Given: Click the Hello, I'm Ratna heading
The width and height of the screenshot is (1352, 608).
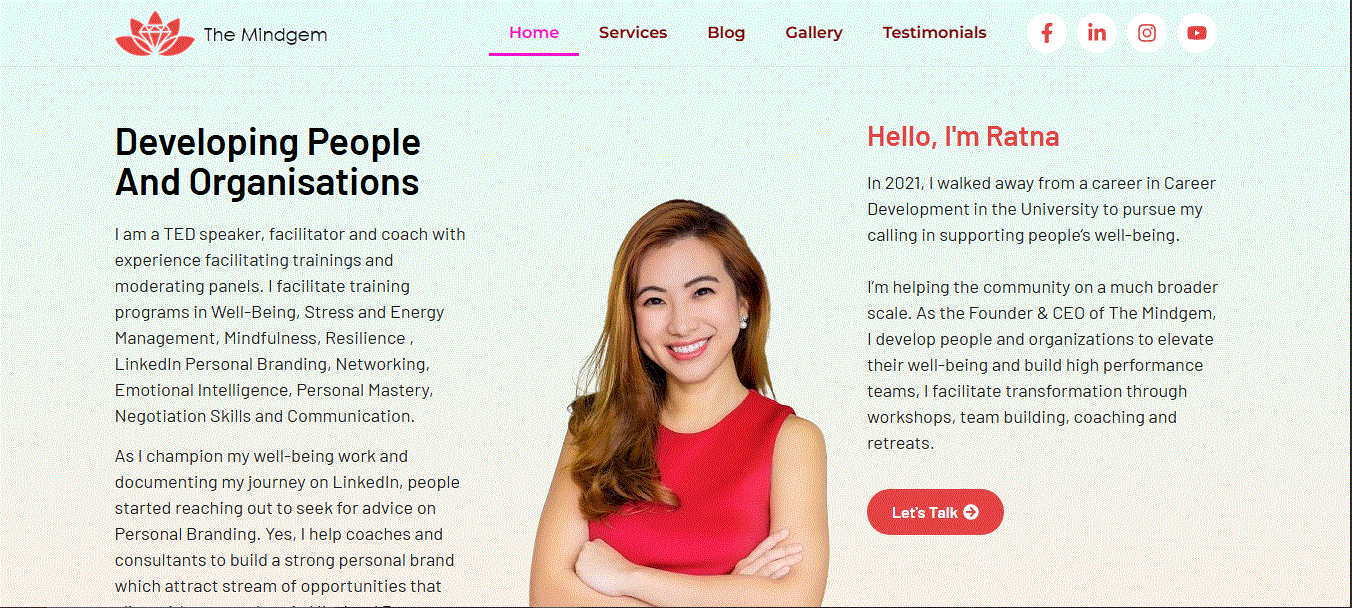Looking at the screenshot, I should (963, 136).
